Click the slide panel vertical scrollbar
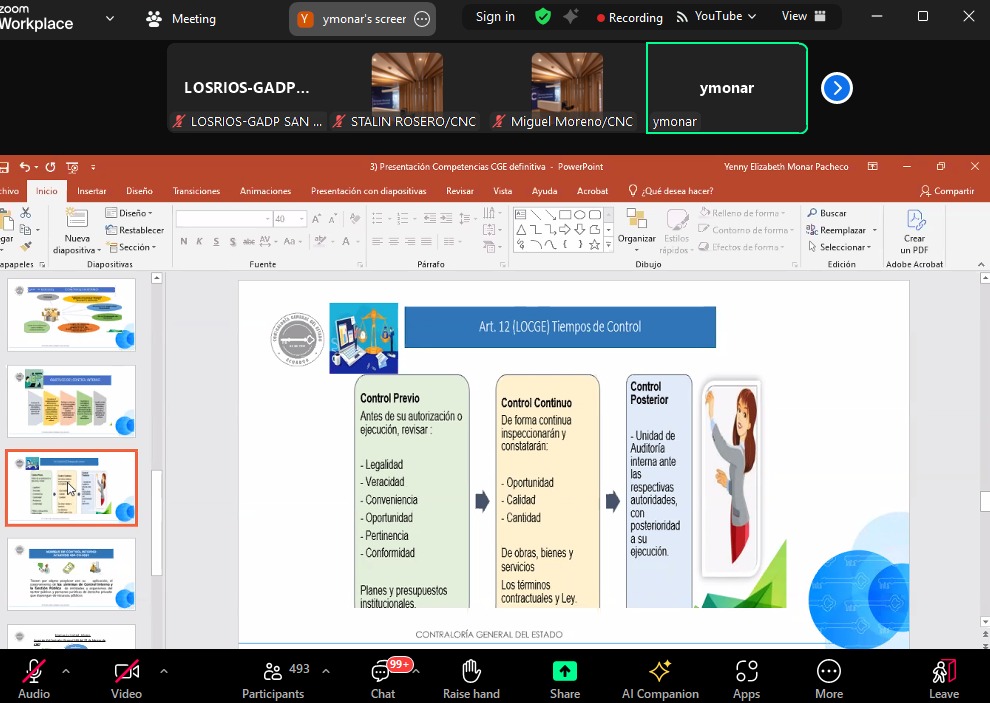 [156, 520]
